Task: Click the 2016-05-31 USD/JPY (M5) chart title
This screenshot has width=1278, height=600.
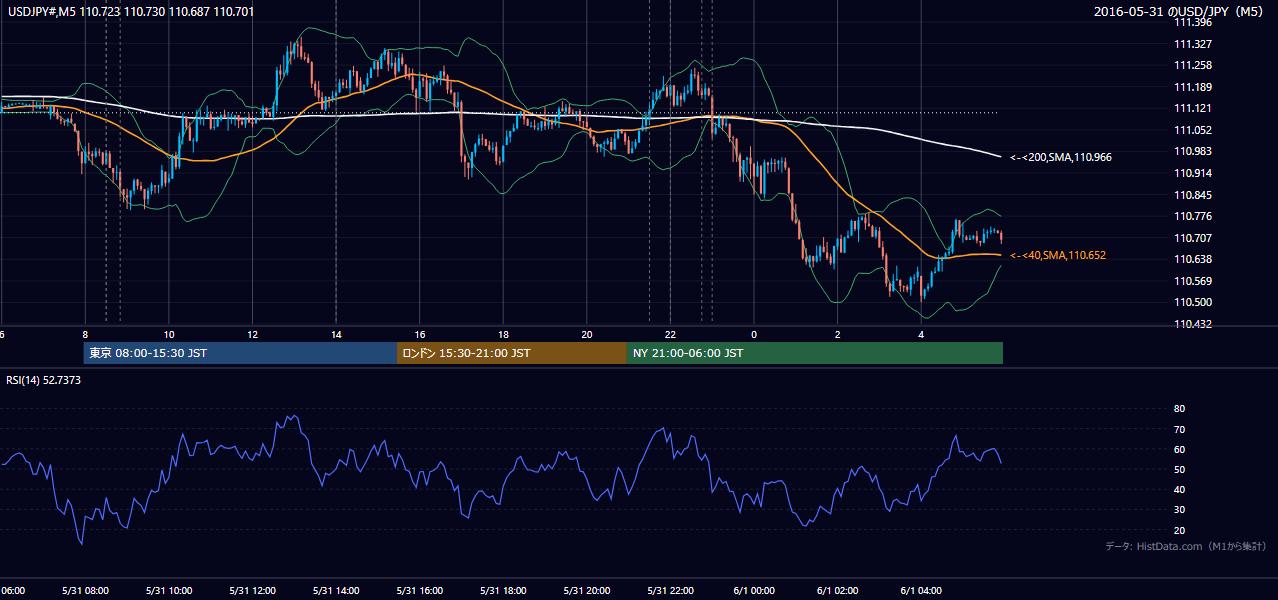Action: tap(1179, 12)
